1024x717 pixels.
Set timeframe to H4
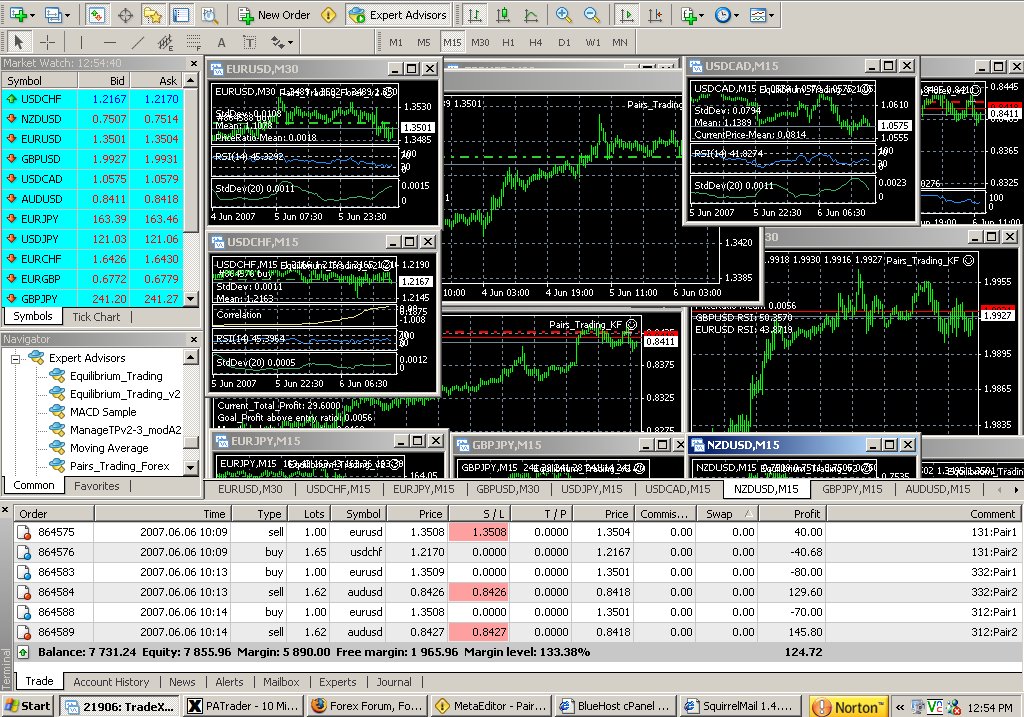coord(536,42)
